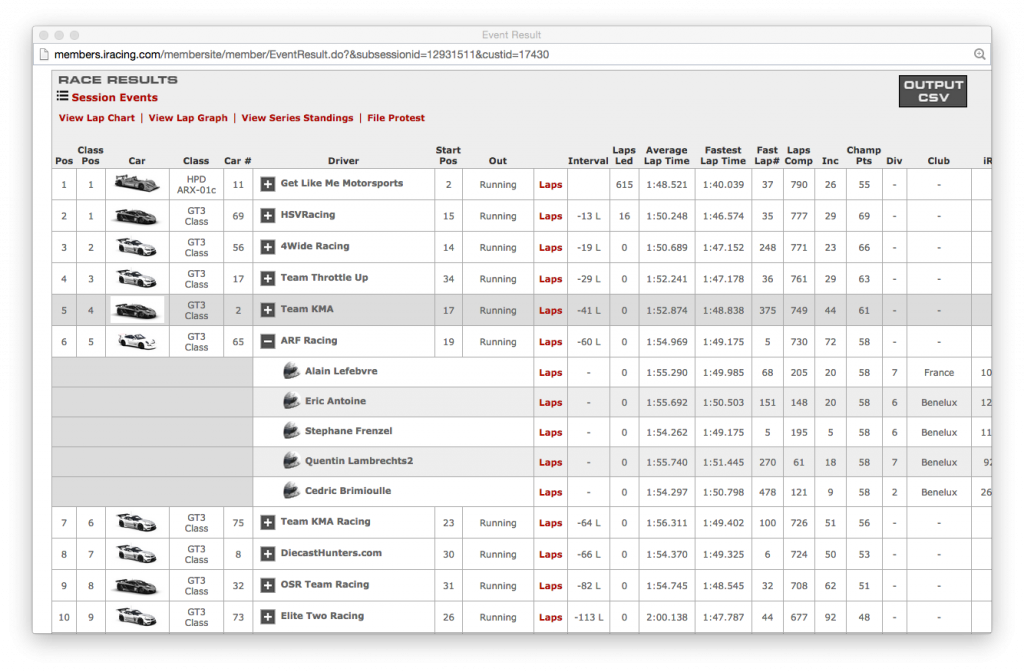Expand the Elite Two Racing drivers
The image size is (1024, 672).
tap(268, 616)
